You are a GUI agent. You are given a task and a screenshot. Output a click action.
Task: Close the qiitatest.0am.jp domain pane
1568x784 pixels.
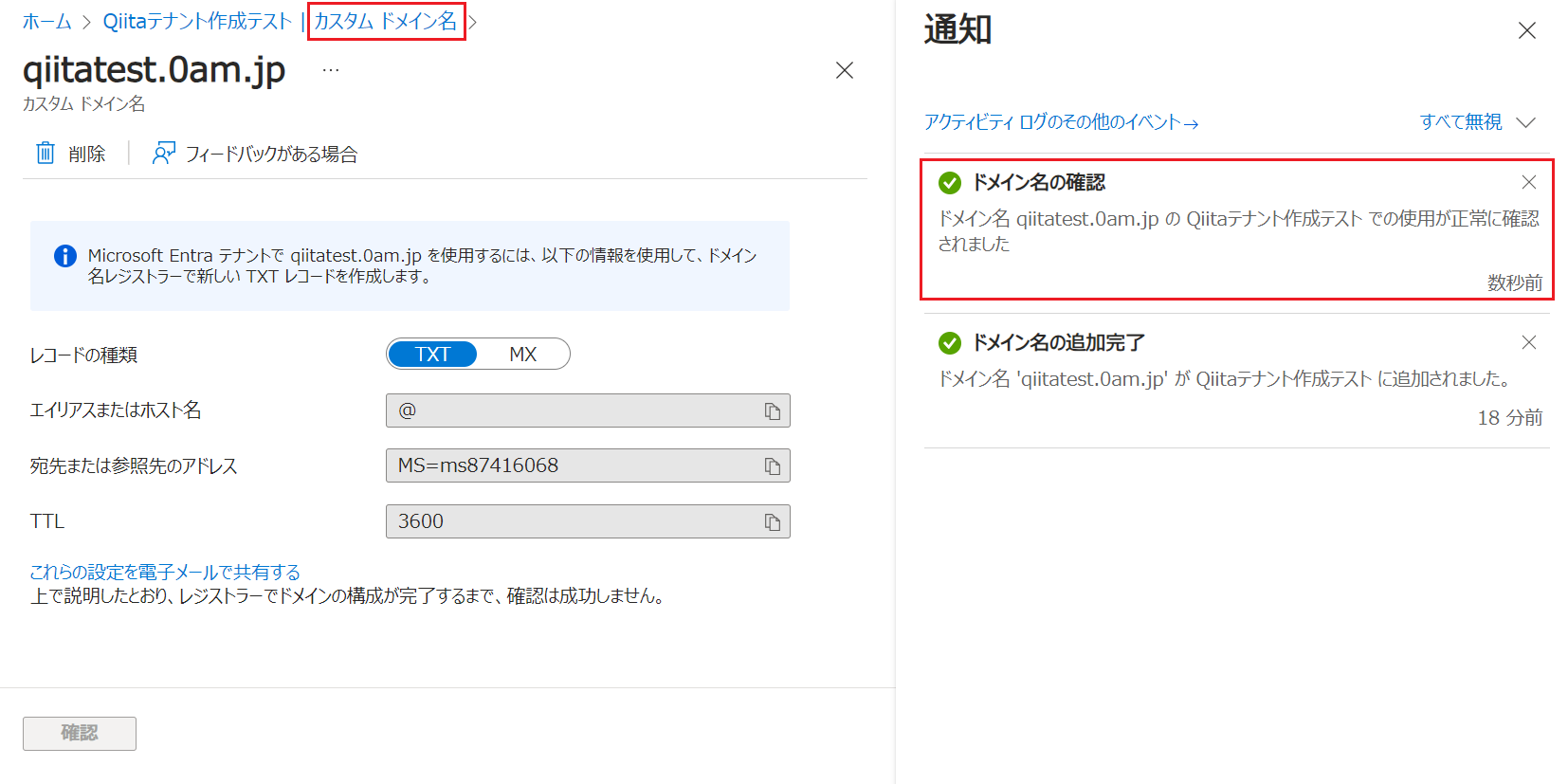tap(845, 70)
